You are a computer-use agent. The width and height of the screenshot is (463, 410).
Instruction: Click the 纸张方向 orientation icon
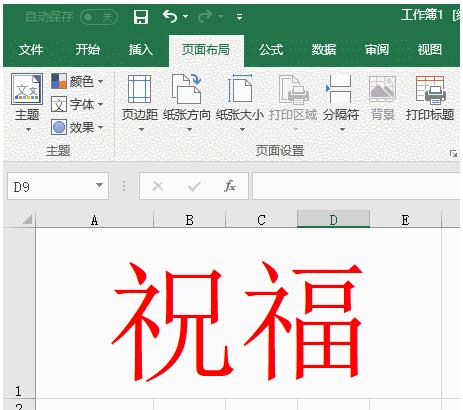[x=187, y=89]
